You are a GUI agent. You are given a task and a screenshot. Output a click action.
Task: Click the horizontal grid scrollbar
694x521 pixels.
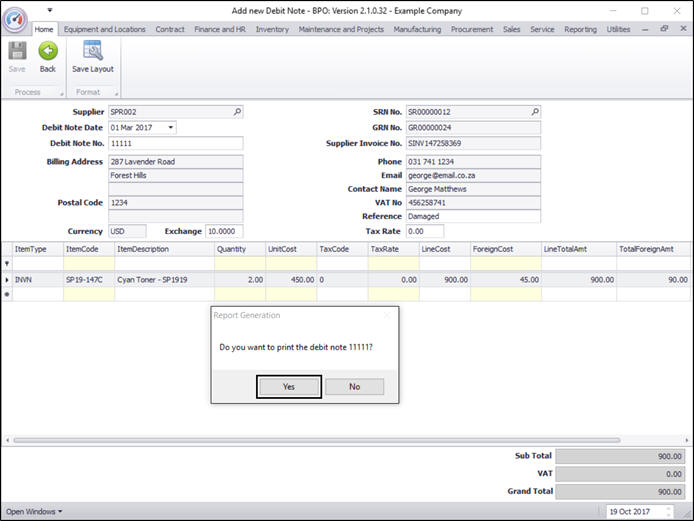click(316, 440)
